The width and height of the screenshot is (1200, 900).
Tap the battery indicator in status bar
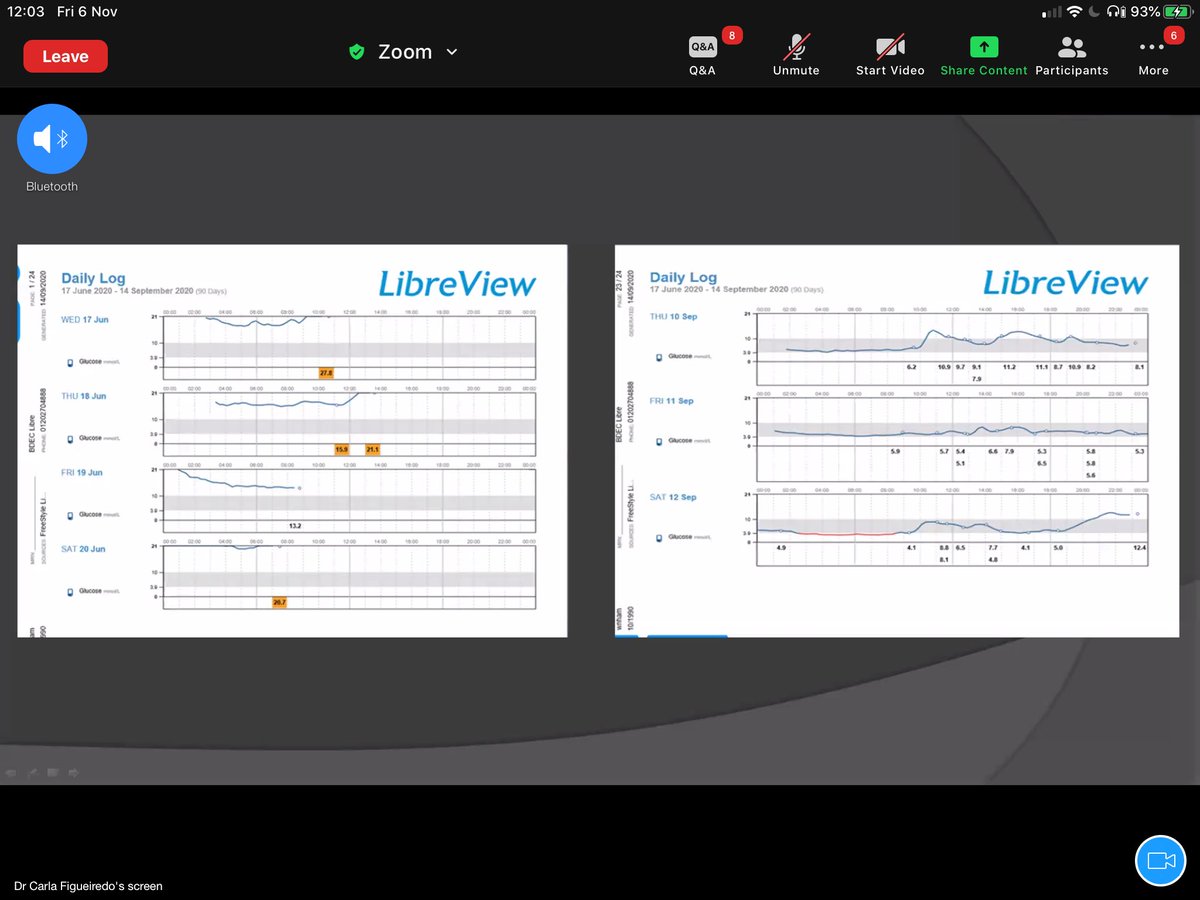tap(1177, 12)
